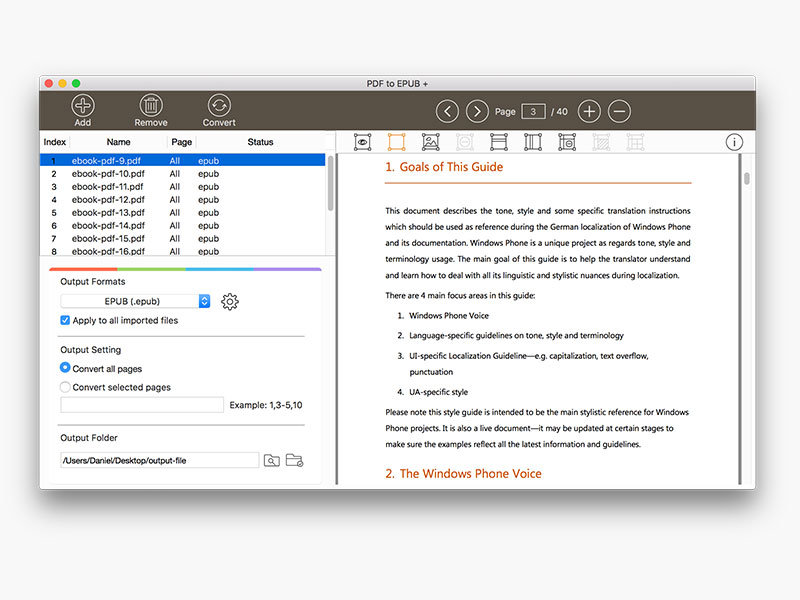The image size is (800, 600).
Task: Select Convert all pages option
Action: [x=66, y=368]
